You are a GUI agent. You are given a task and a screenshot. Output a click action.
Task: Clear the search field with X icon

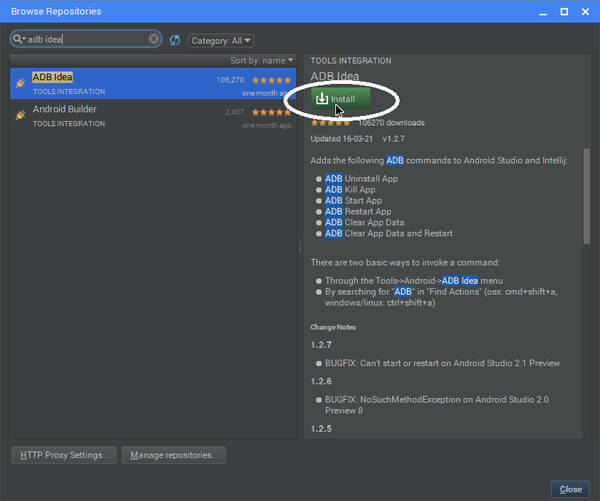(x=153, y=39)
